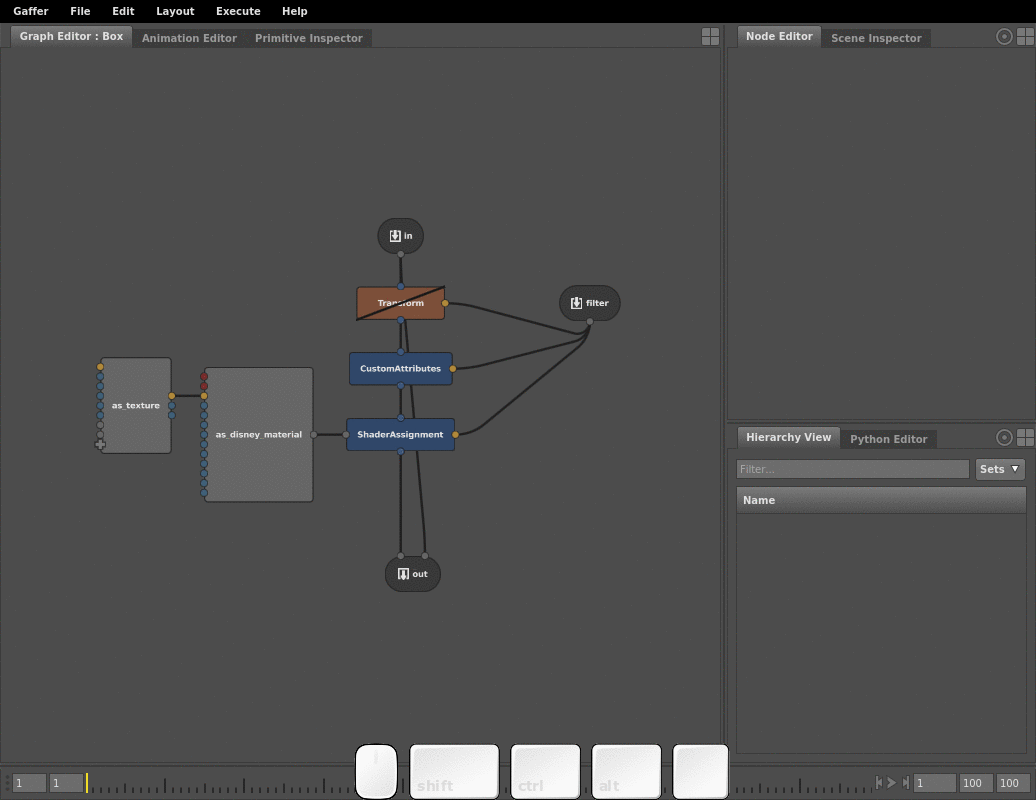Jump to the timeline end frame

(x=906, y=783)
